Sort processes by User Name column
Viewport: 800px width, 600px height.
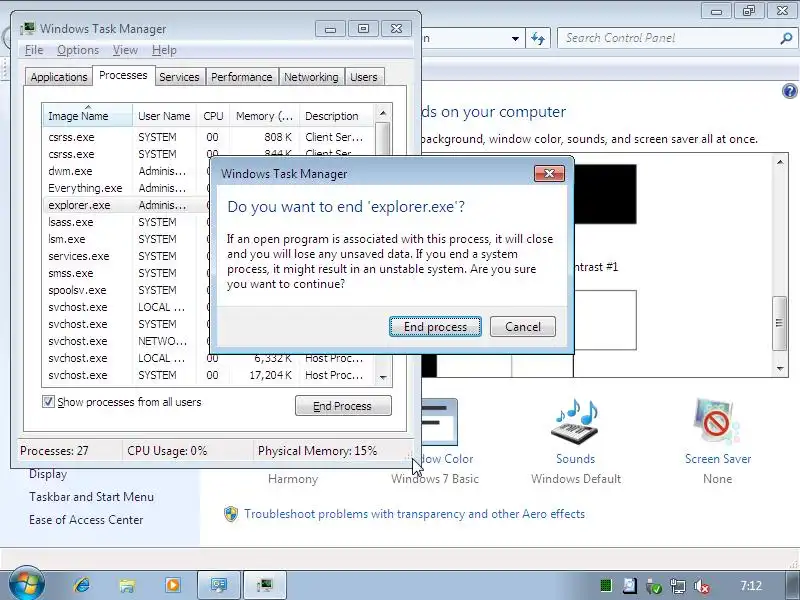[164, 116]
